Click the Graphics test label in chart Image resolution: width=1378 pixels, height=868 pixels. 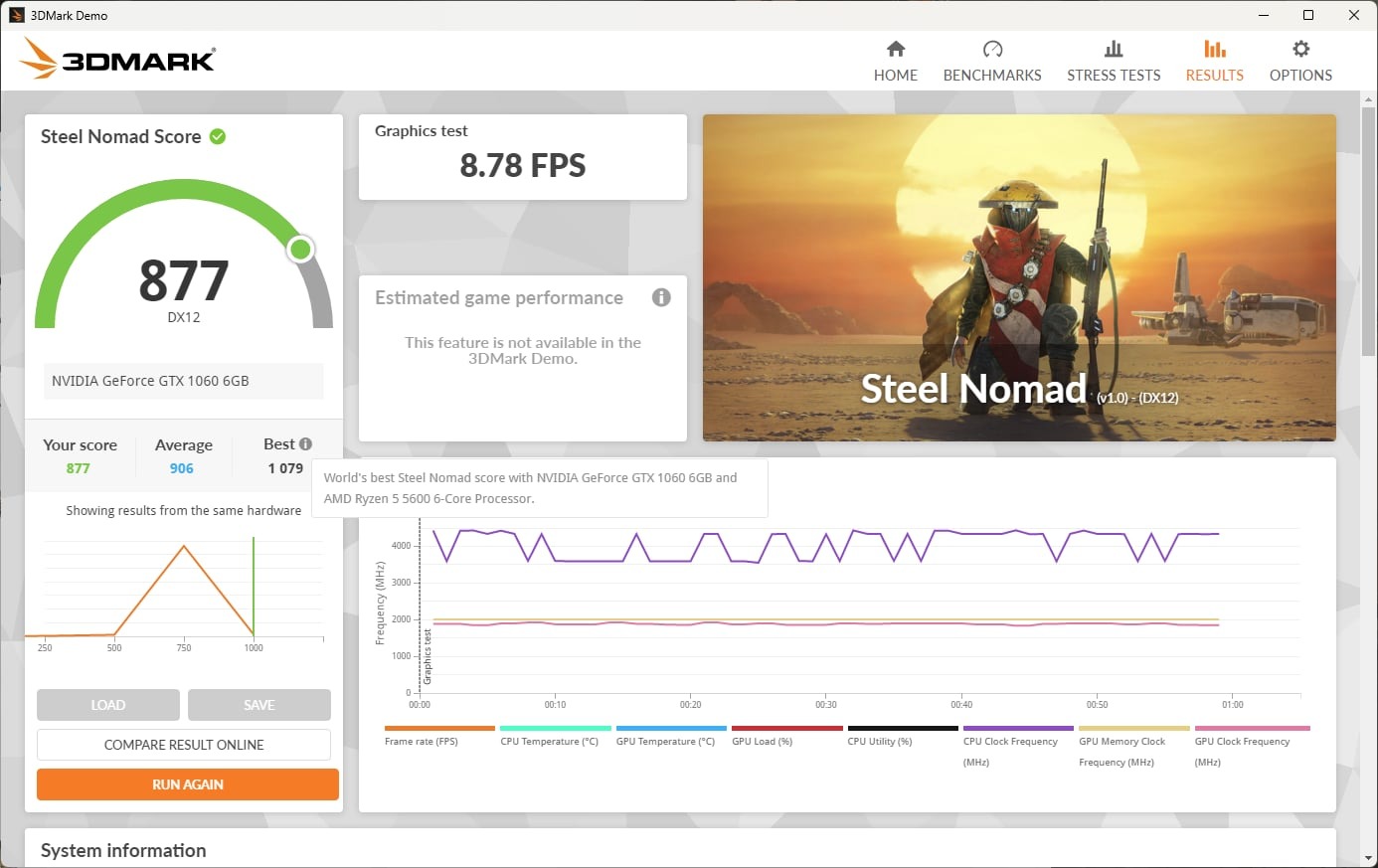[429, 655]
